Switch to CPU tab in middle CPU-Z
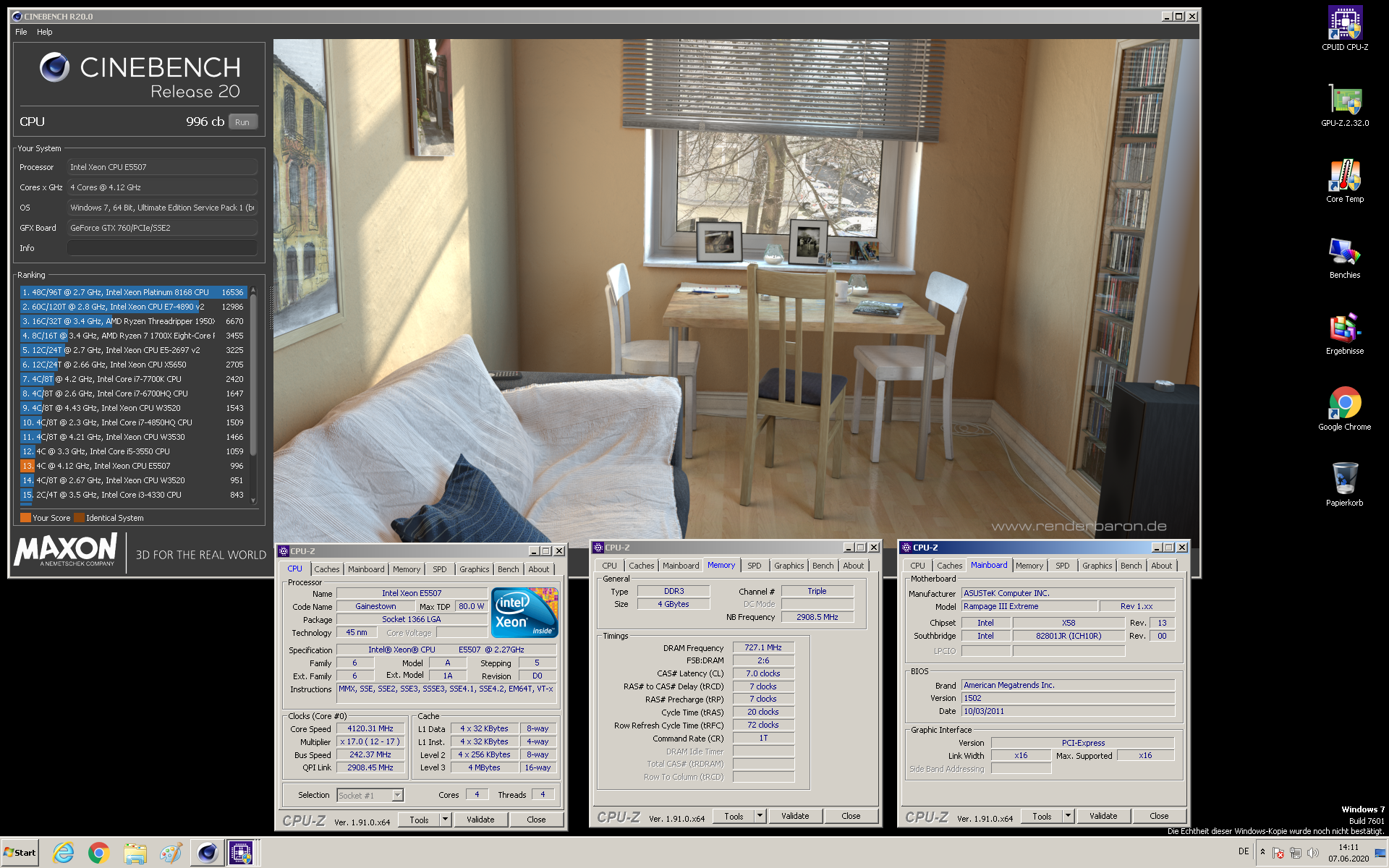This screenshot has height=868, width=1389. pos(610,566)
